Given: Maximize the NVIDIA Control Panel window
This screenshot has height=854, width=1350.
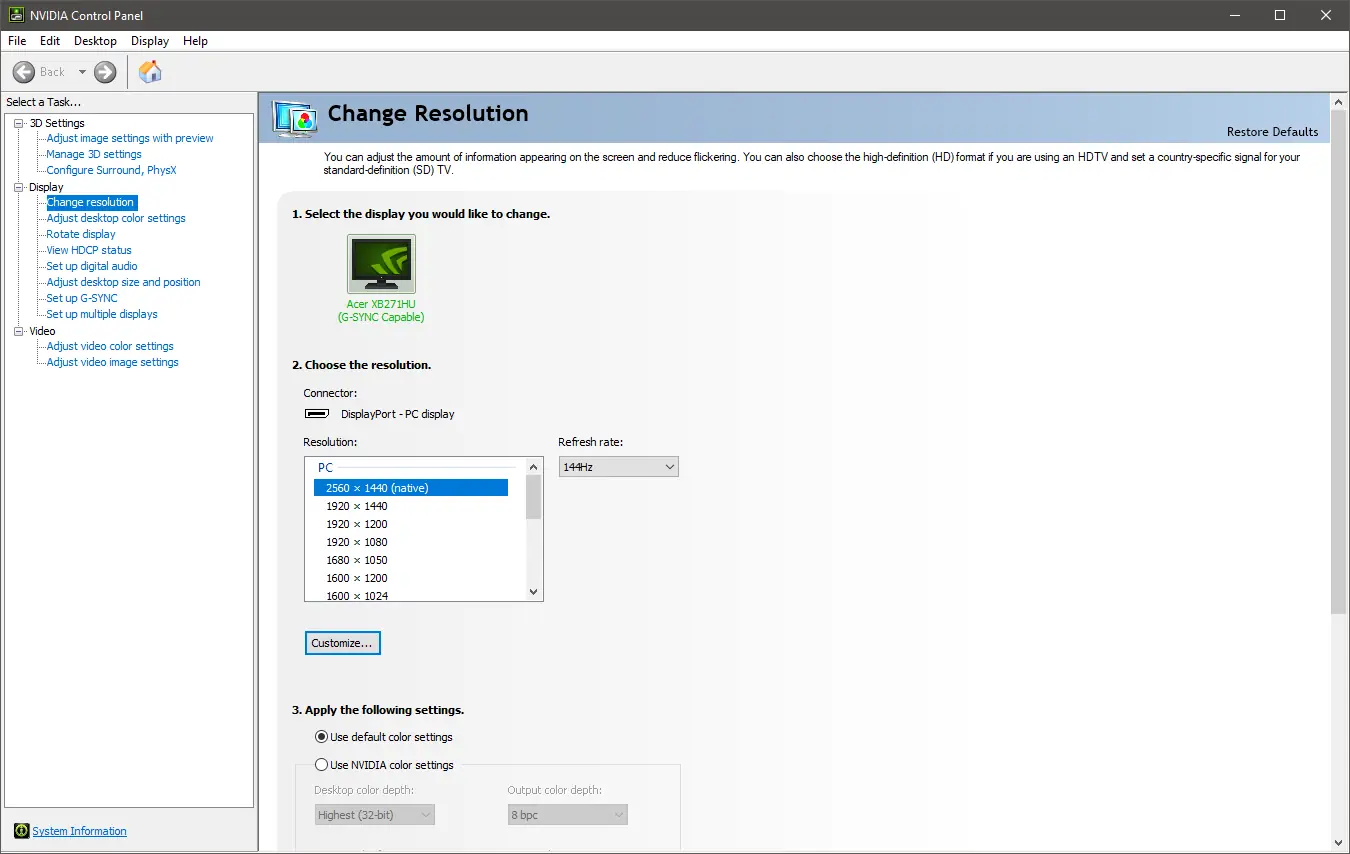Looking at the screenshot, I should coord(1280,15).
